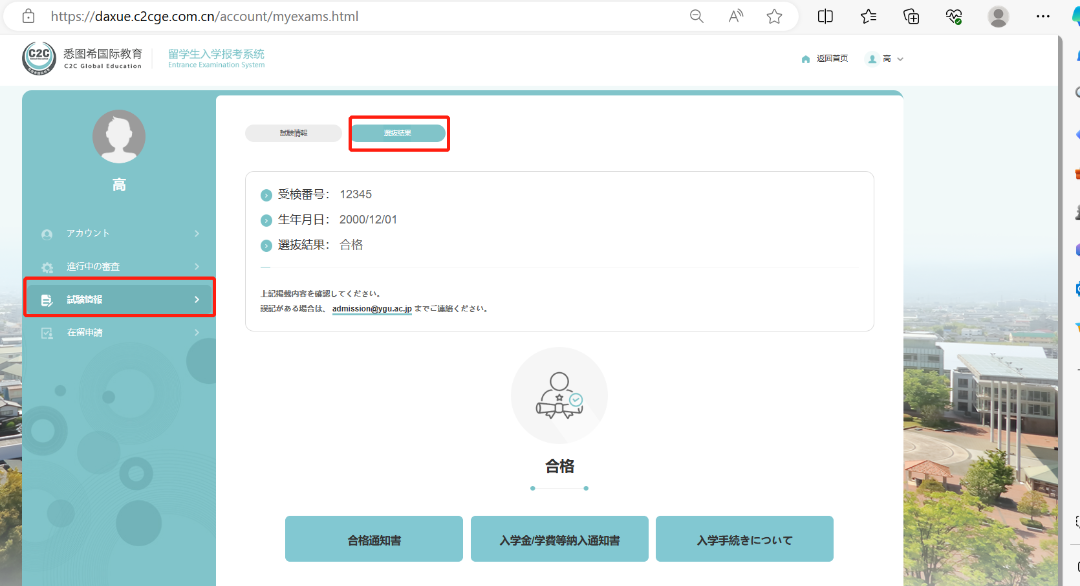This screenshot has height=586, width=1080.
Task: Click the admission@ygu.ac.jp email link
Action: click(372, 308)
